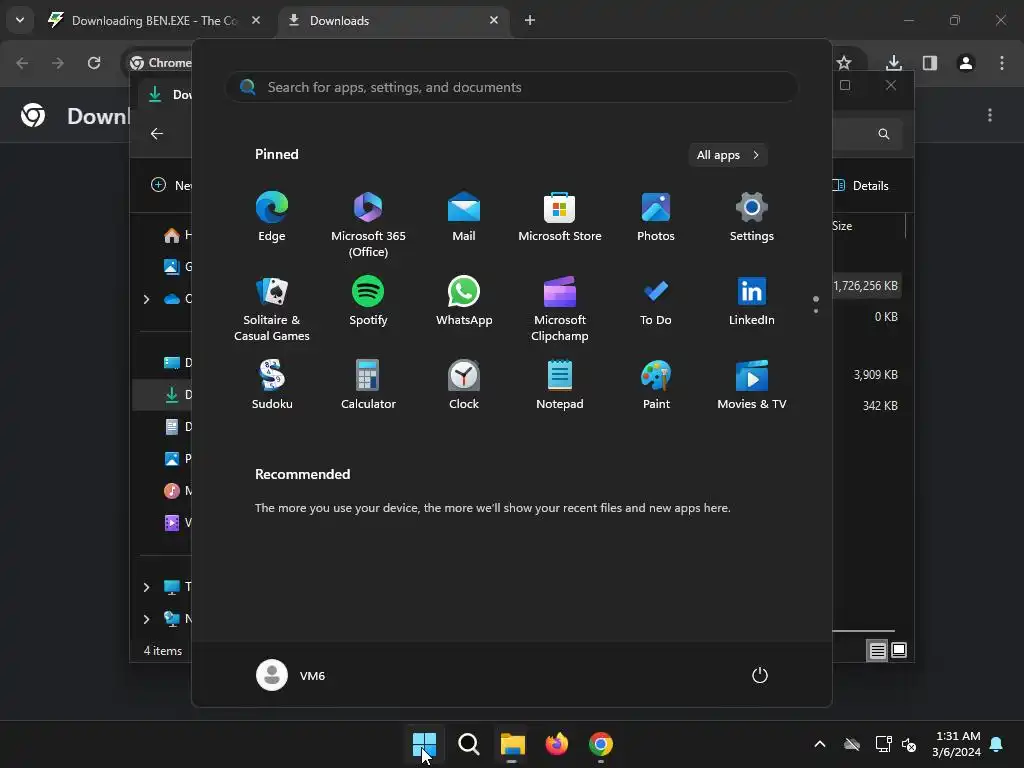This screenshot has width=1024, height=768.
Task: Click the muted volume tray icon
Action: click(x=909, y=744)
